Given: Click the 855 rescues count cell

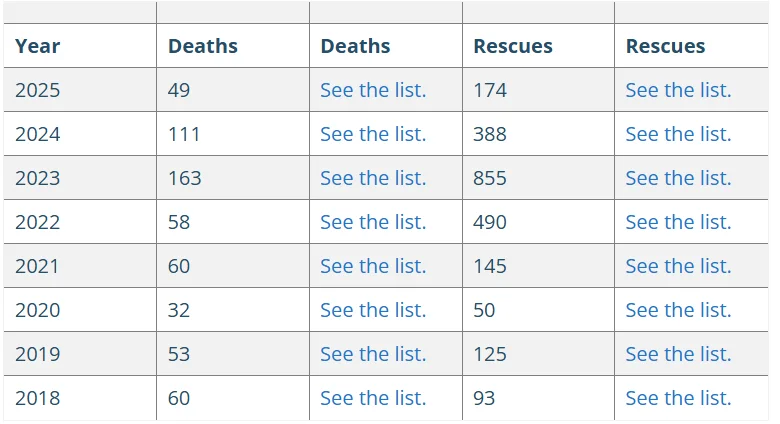Looking at the screenshot, I should [490, 178].
